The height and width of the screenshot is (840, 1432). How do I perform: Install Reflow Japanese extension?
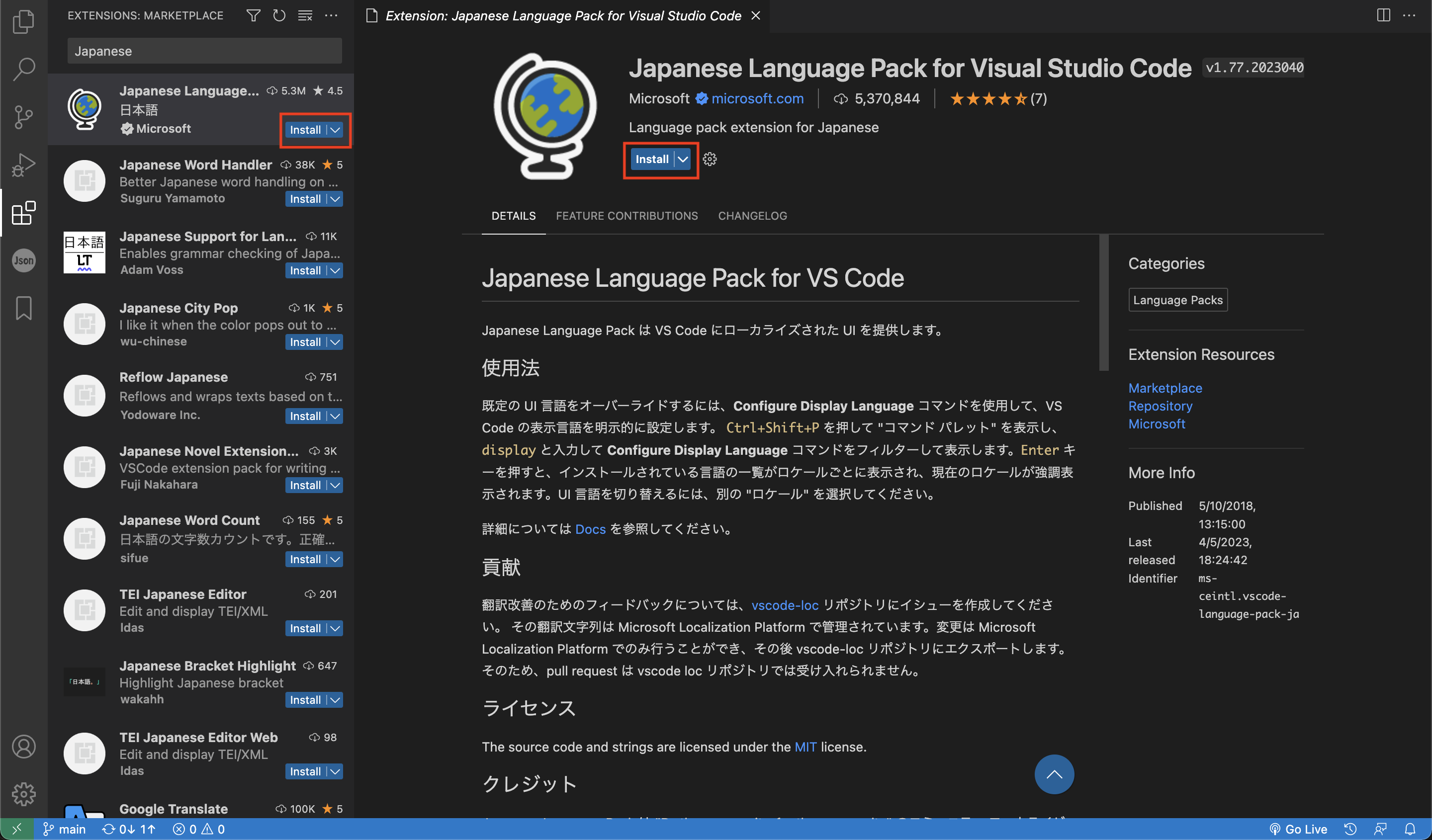tap(305, 416)
